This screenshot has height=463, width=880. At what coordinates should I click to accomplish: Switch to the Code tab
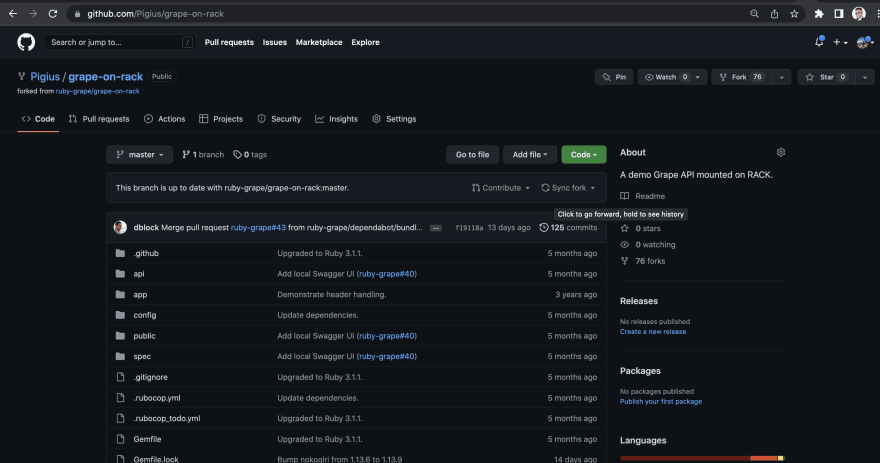38,119
